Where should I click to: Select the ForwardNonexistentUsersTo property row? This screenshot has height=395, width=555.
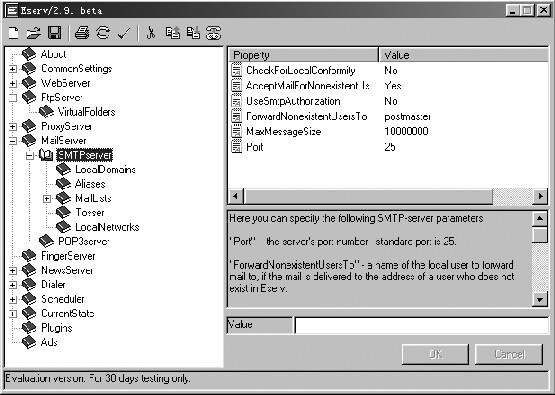[x=389, y=116]
